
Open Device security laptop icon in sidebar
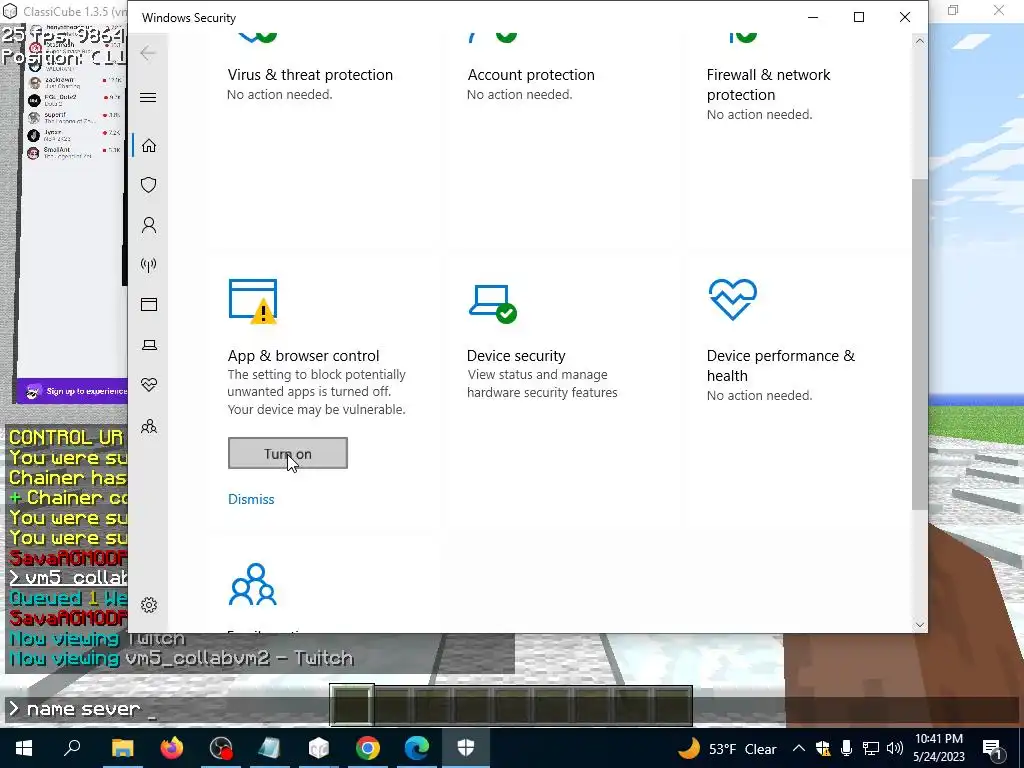tap(149, 345)
